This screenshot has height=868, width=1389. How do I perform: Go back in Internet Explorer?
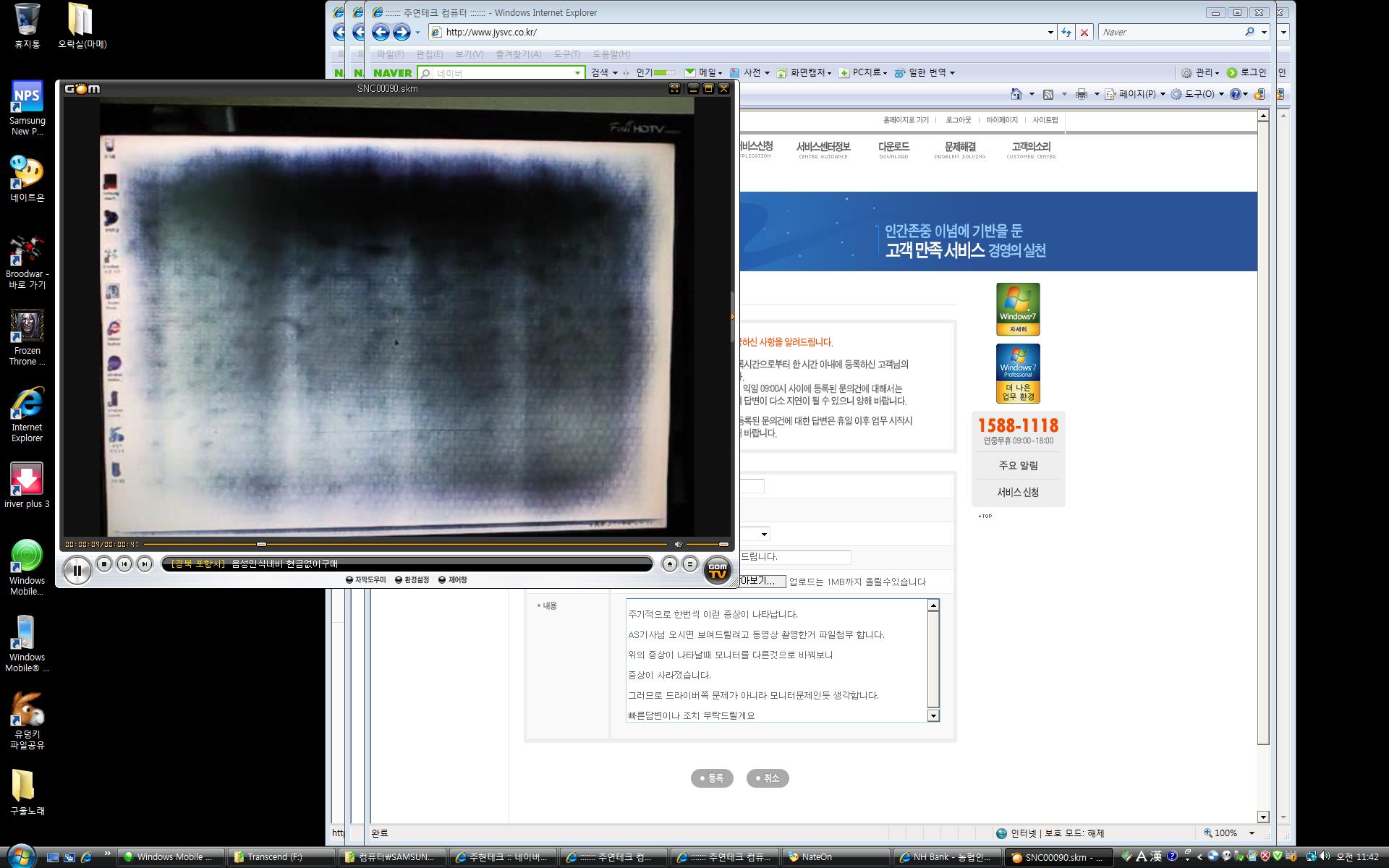[x=381, y=32]
